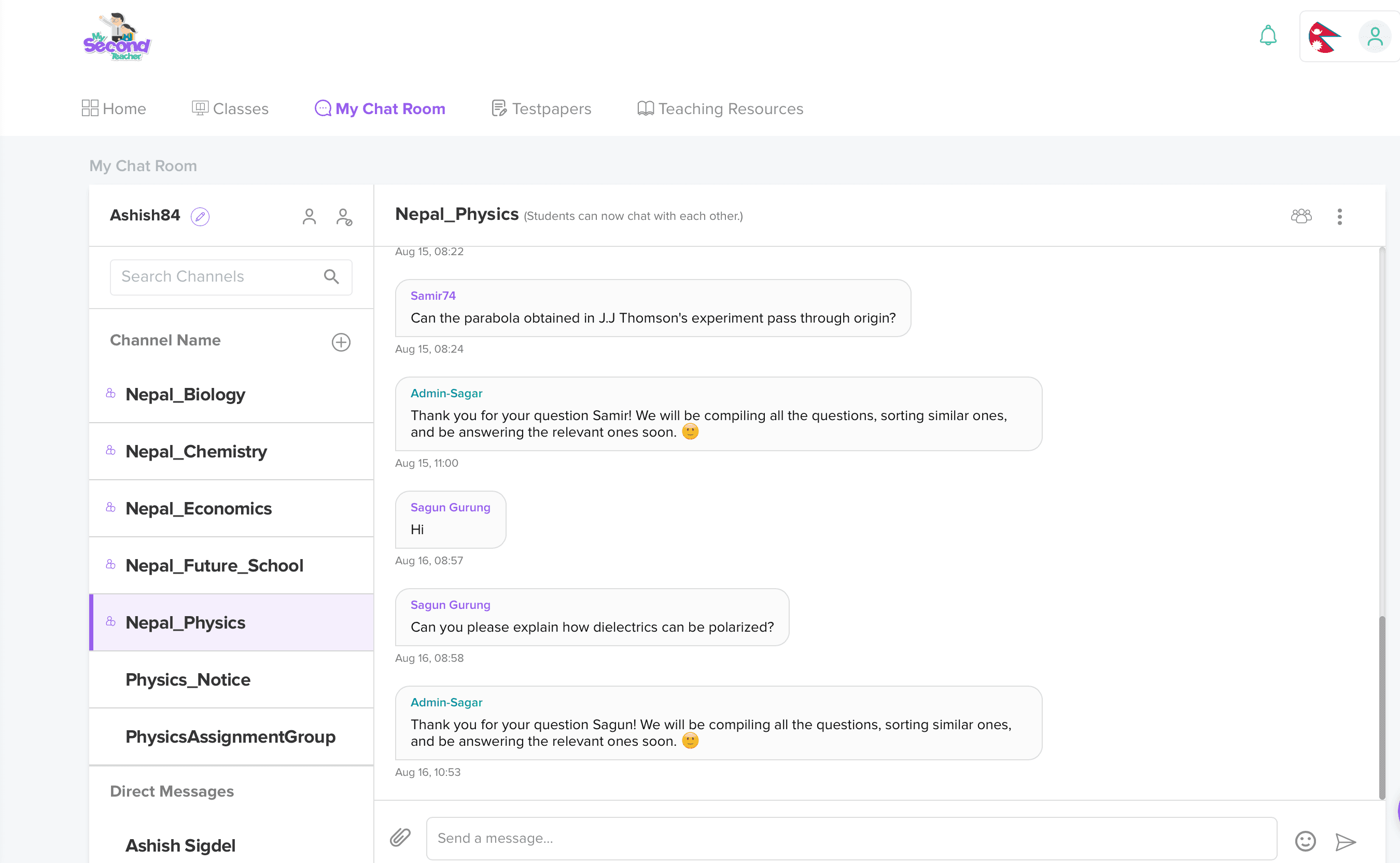
Task: Click the Aug 16, 08:57 timestamp
Action: coord(429,561)
